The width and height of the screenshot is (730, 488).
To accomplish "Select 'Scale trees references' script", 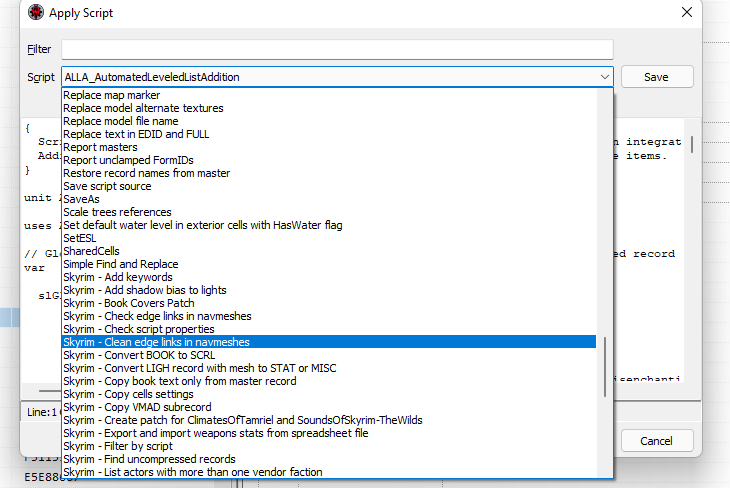I will (x=329, y=212).
